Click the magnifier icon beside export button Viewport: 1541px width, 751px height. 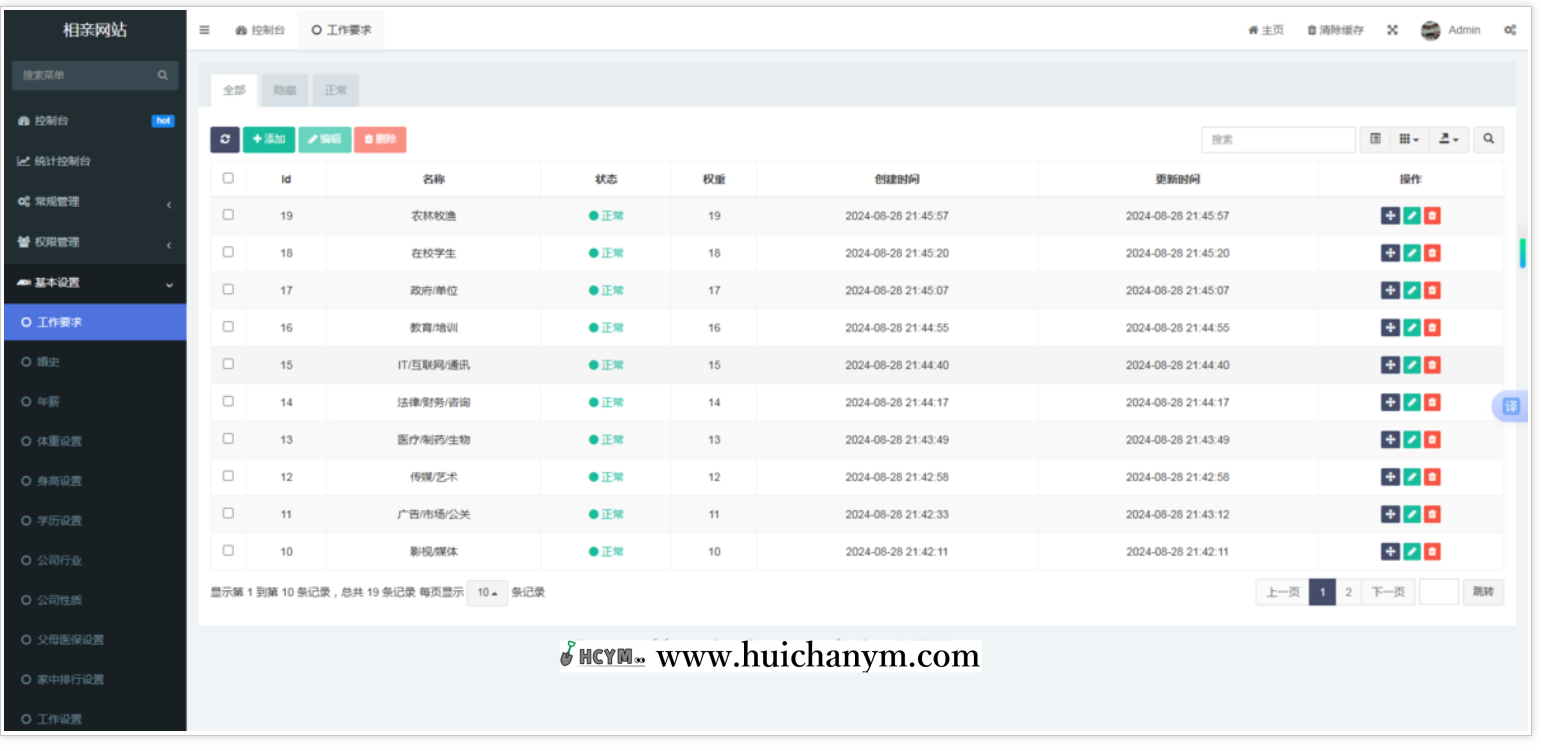[1488, 140]
